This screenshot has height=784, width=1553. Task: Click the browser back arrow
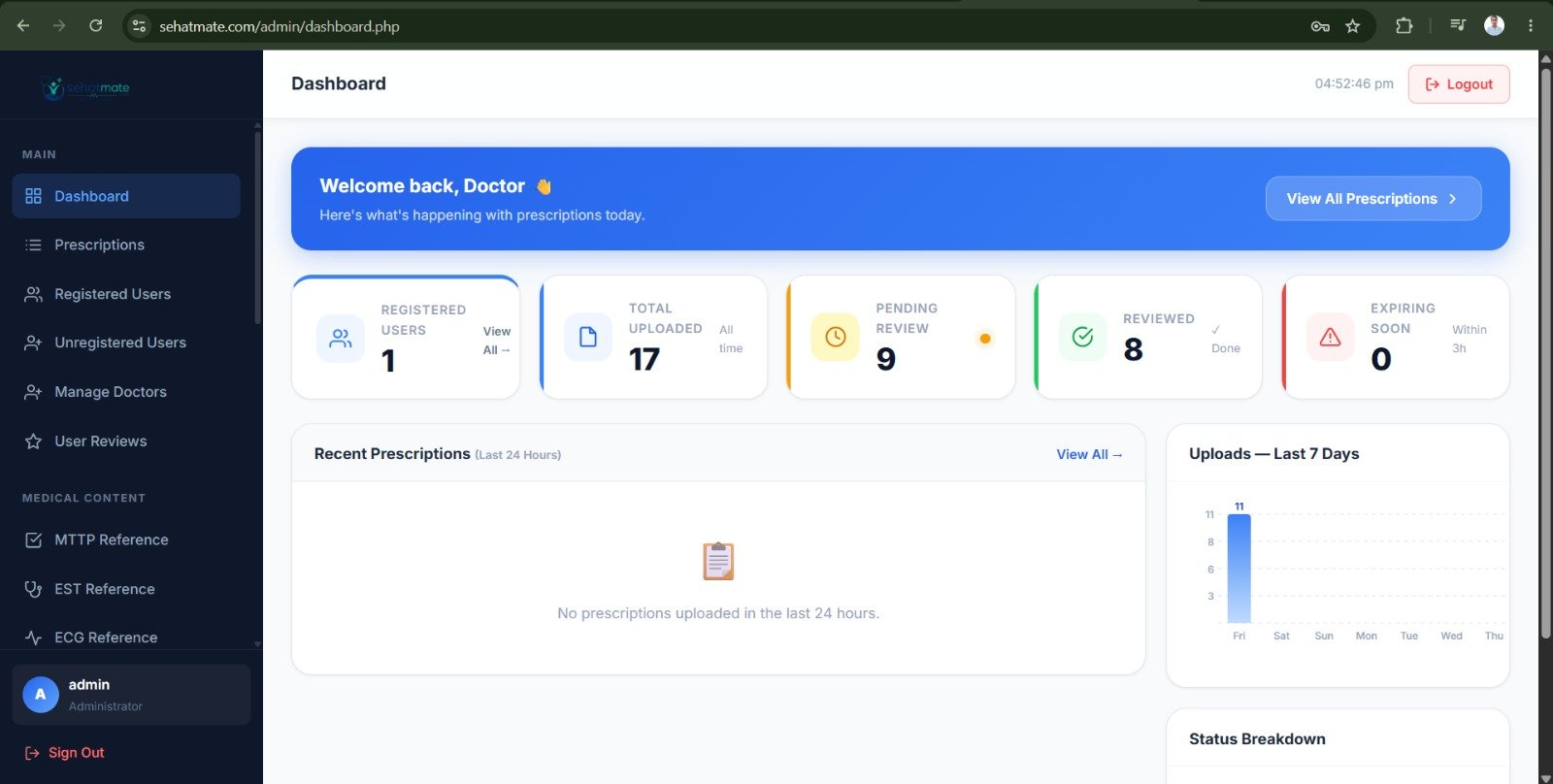pos(23,26)
